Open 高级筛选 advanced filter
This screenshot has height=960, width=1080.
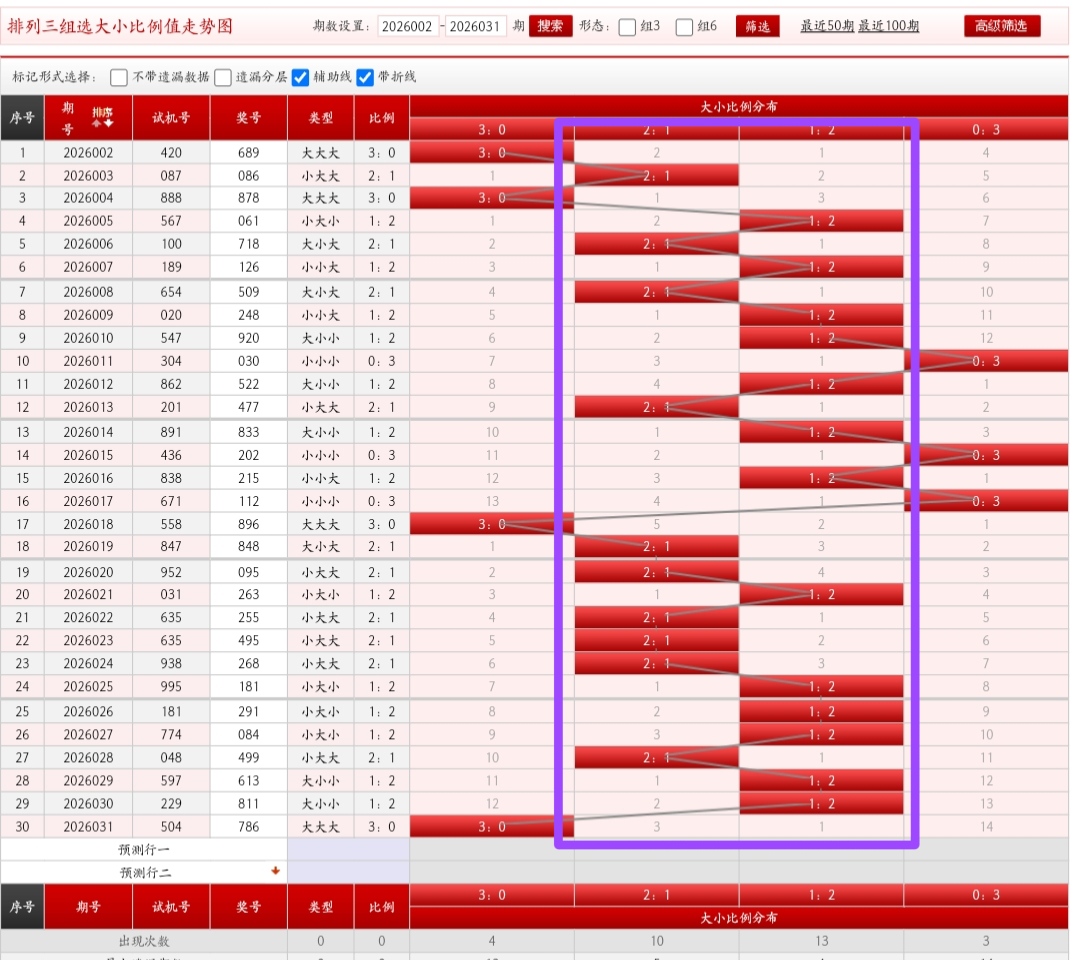coord(1001,26)
